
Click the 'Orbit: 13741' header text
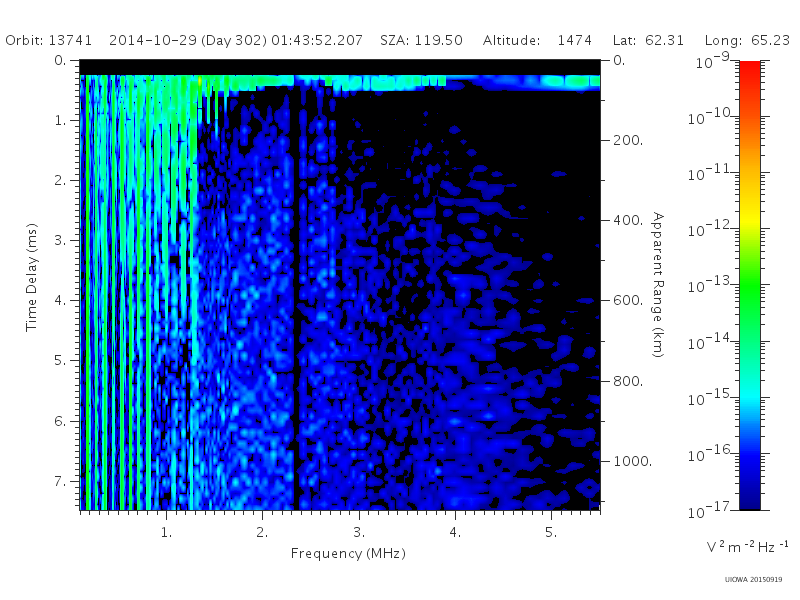point(48,40)
